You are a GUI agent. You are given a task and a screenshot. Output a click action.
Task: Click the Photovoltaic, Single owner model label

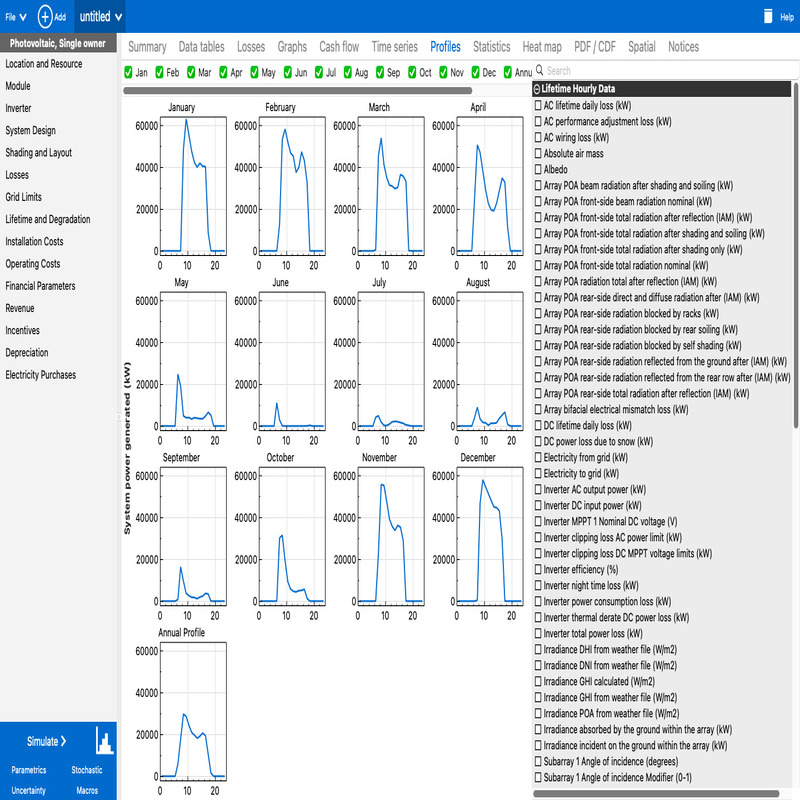(58, 43)
